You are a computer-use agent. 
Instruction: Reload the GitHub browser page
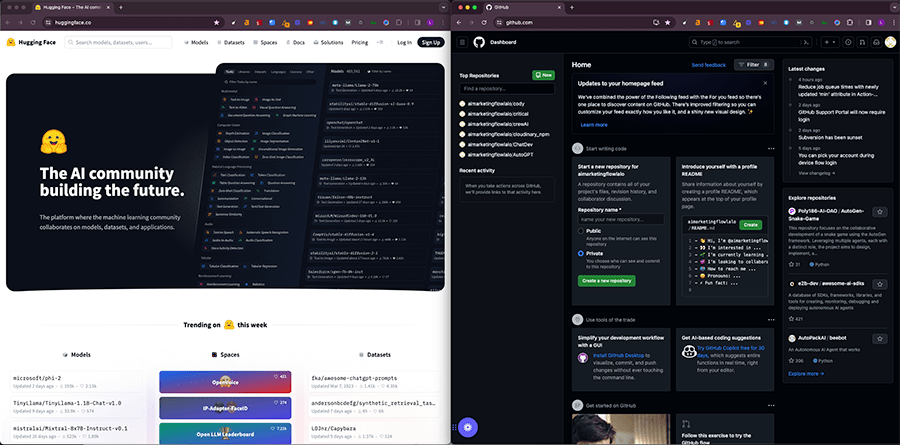(484, 22)
